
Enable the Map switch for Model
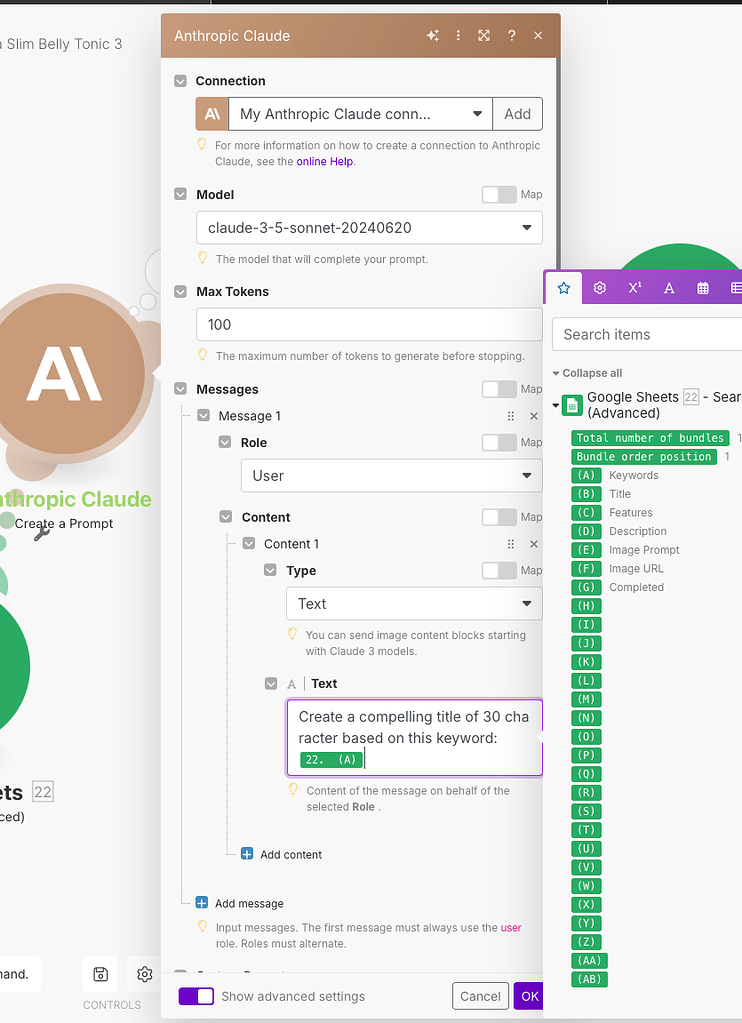(499, 194)
